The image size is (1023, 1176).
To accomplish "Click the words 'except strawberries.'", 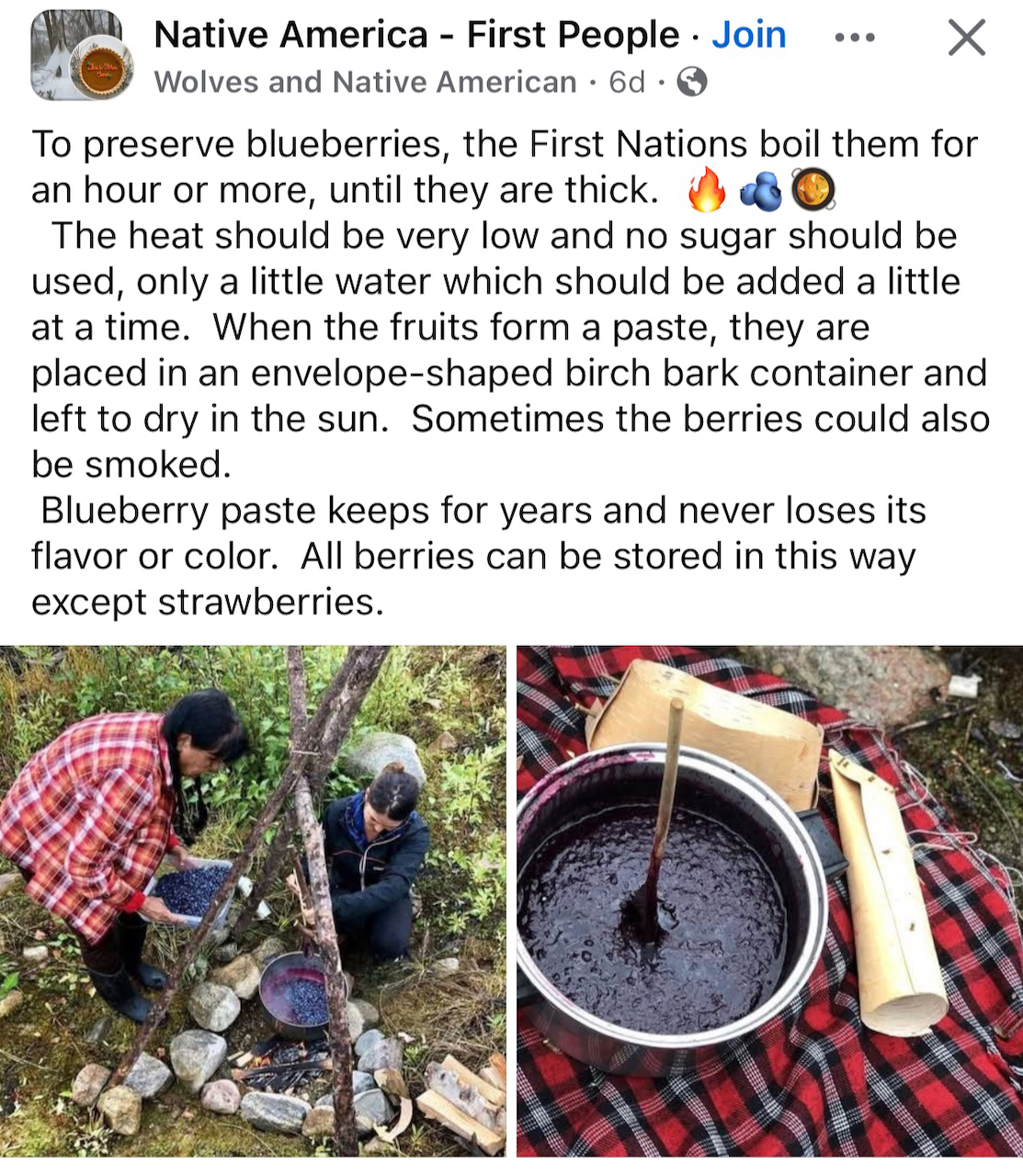I will (207, 602).
